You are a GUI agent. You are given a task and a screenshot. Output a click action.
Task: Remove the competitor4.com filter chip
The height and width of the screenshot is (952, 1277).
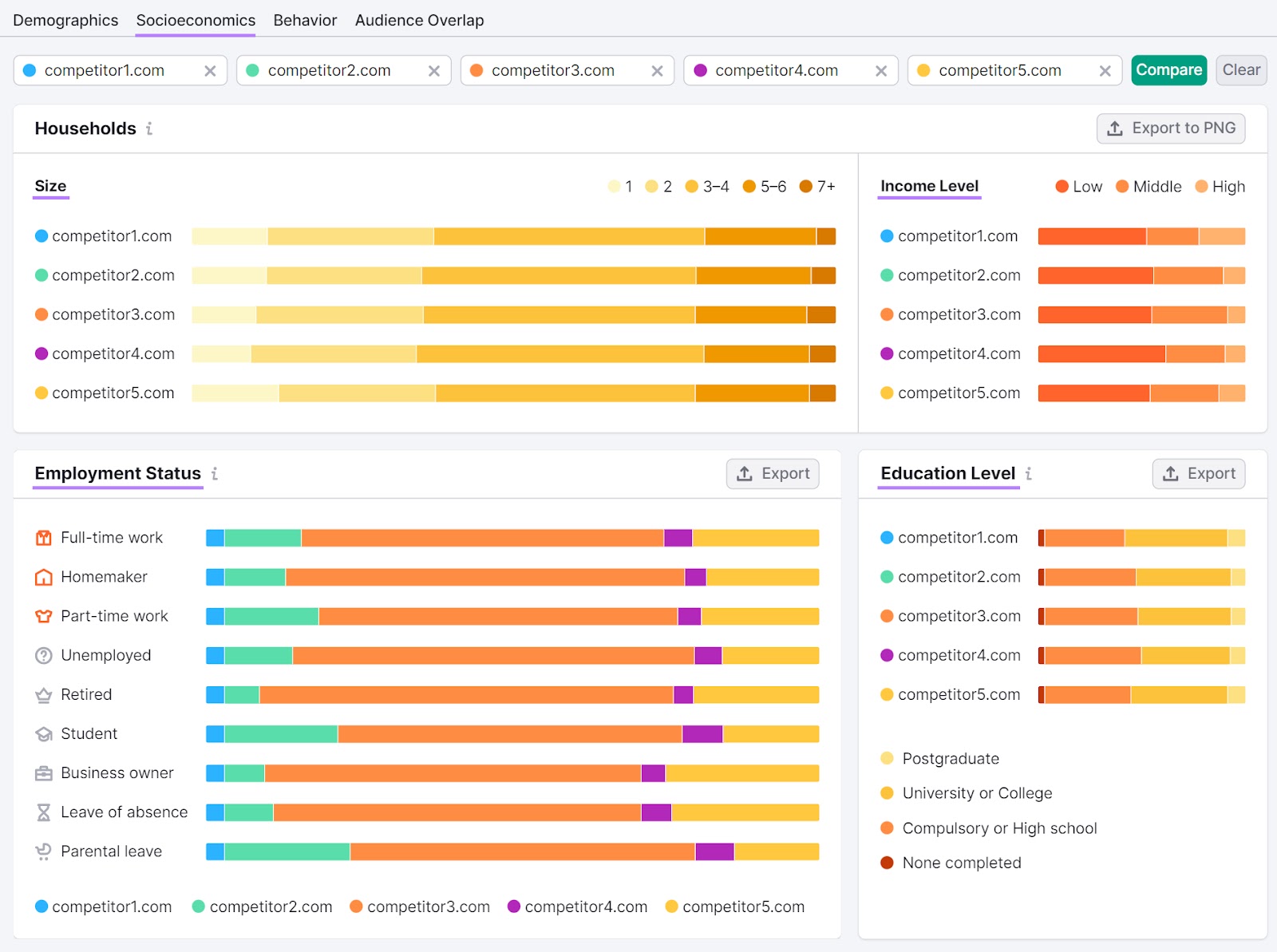pos(881,70)
